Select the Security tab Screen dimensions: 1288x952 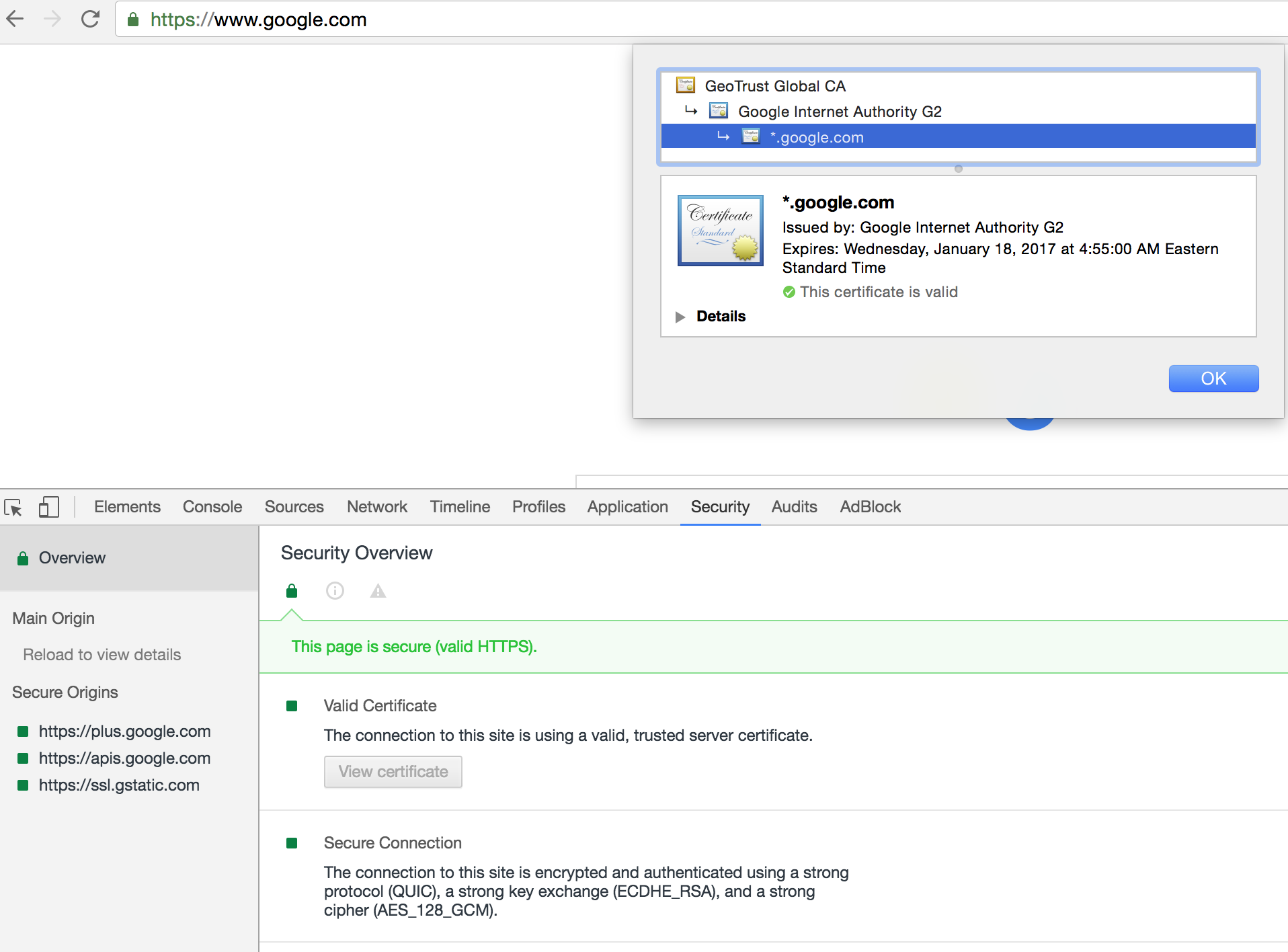(x=720, y=507)
